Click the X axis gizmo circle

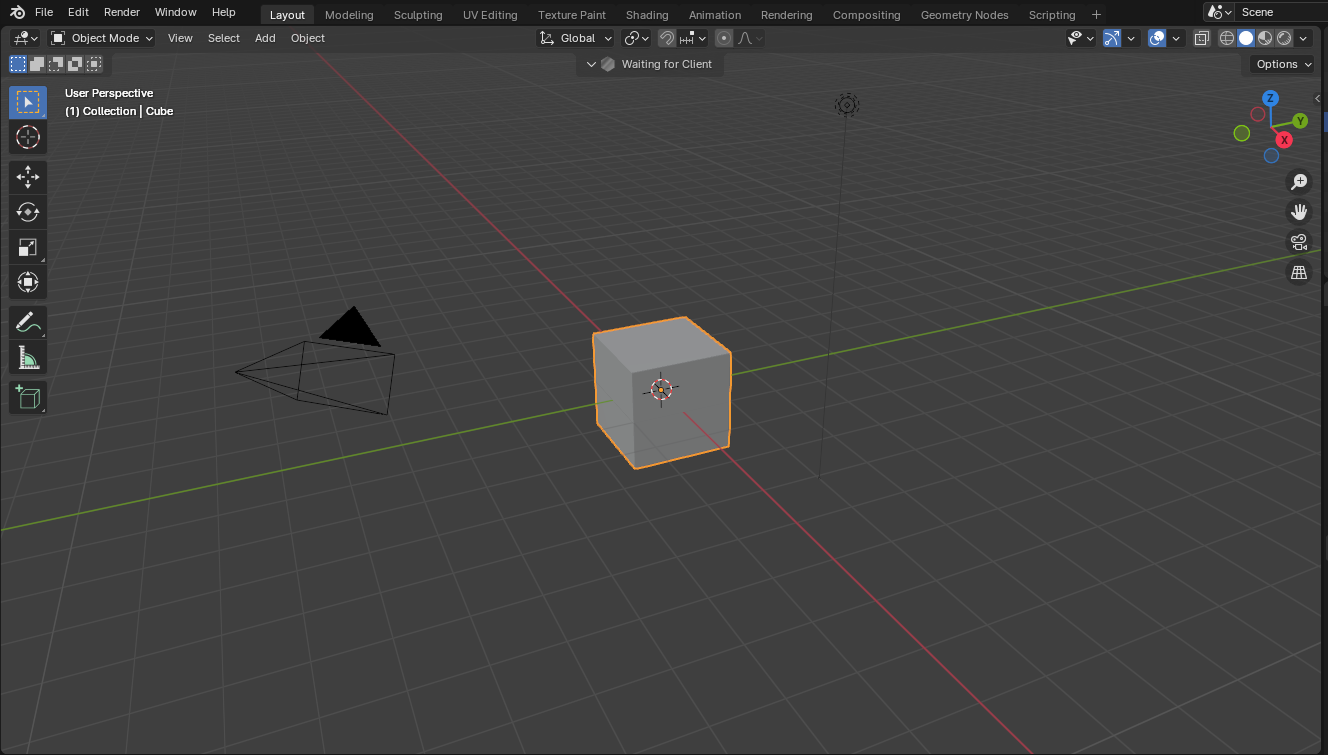pos(1284,140)
